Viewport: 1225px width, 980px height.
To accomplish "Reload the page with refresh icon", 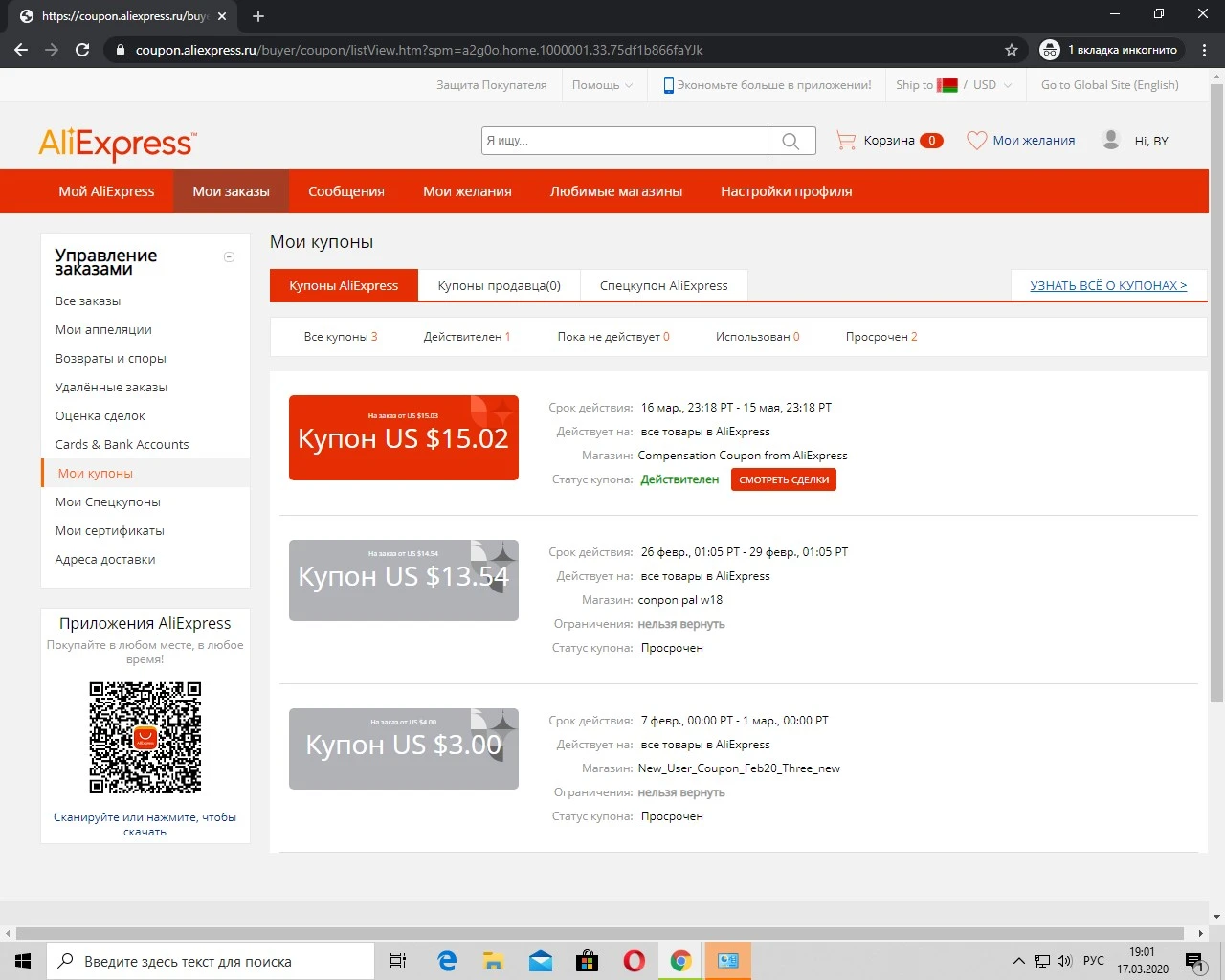I will [82, 50].
